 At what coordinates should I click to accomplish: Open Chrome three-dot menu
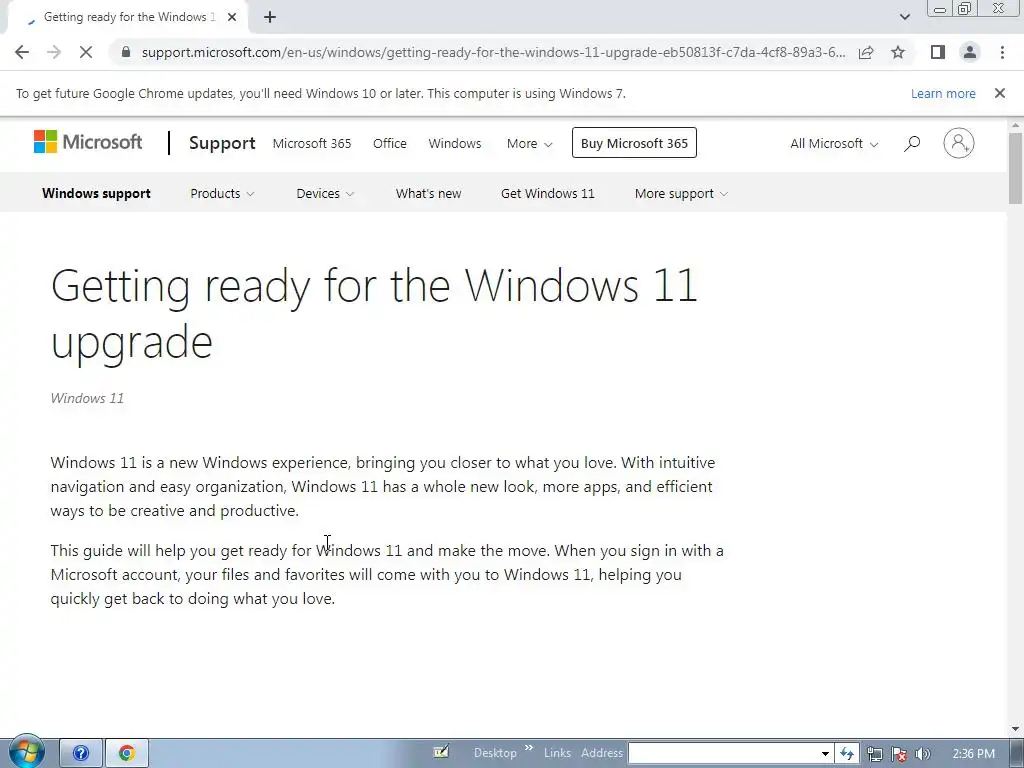point(1002,52)
